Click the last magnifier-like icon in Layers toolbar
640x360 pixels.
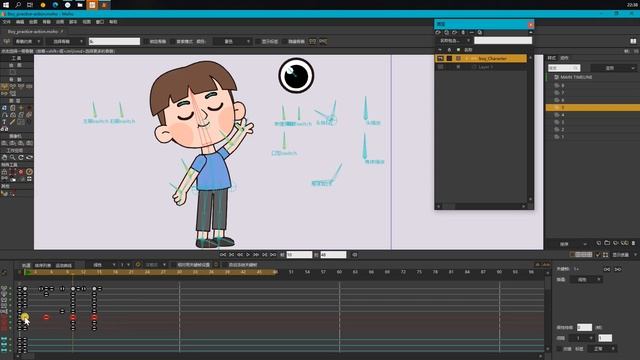[480, 32]
